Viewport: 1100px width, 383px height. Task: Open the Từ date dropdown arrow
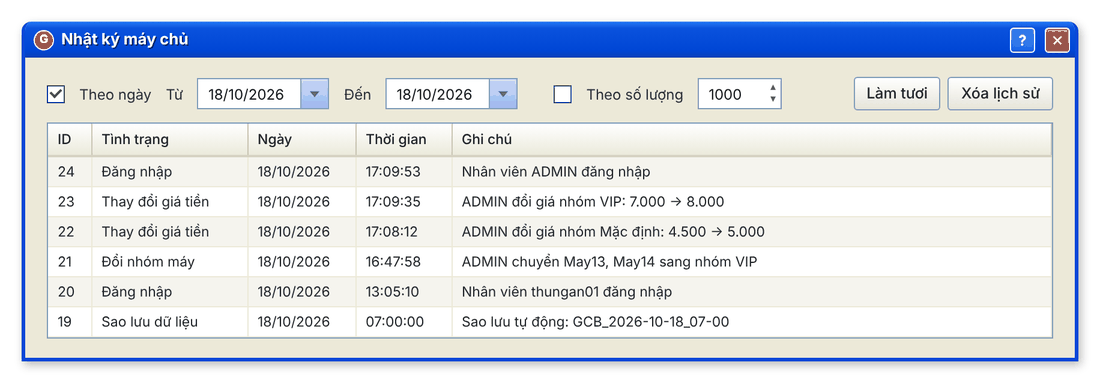[314, 94]
